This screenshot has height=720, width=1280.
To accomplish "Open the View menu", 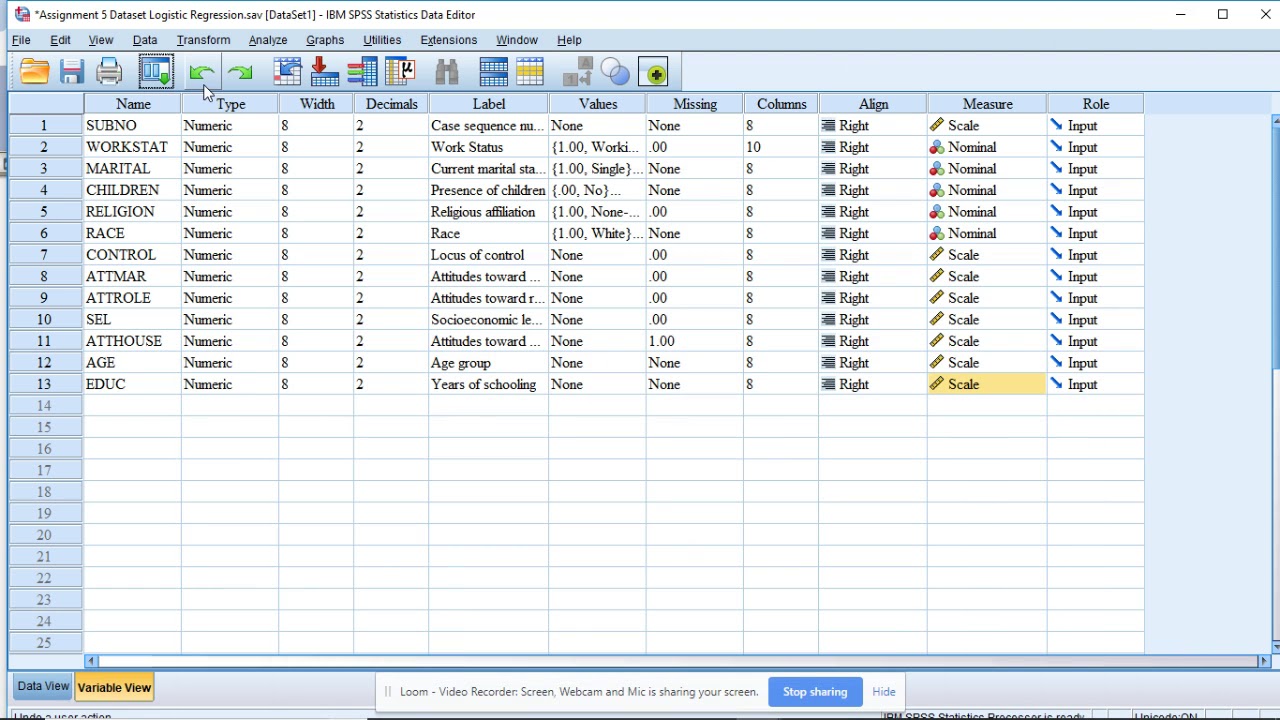I will point(100,40).
